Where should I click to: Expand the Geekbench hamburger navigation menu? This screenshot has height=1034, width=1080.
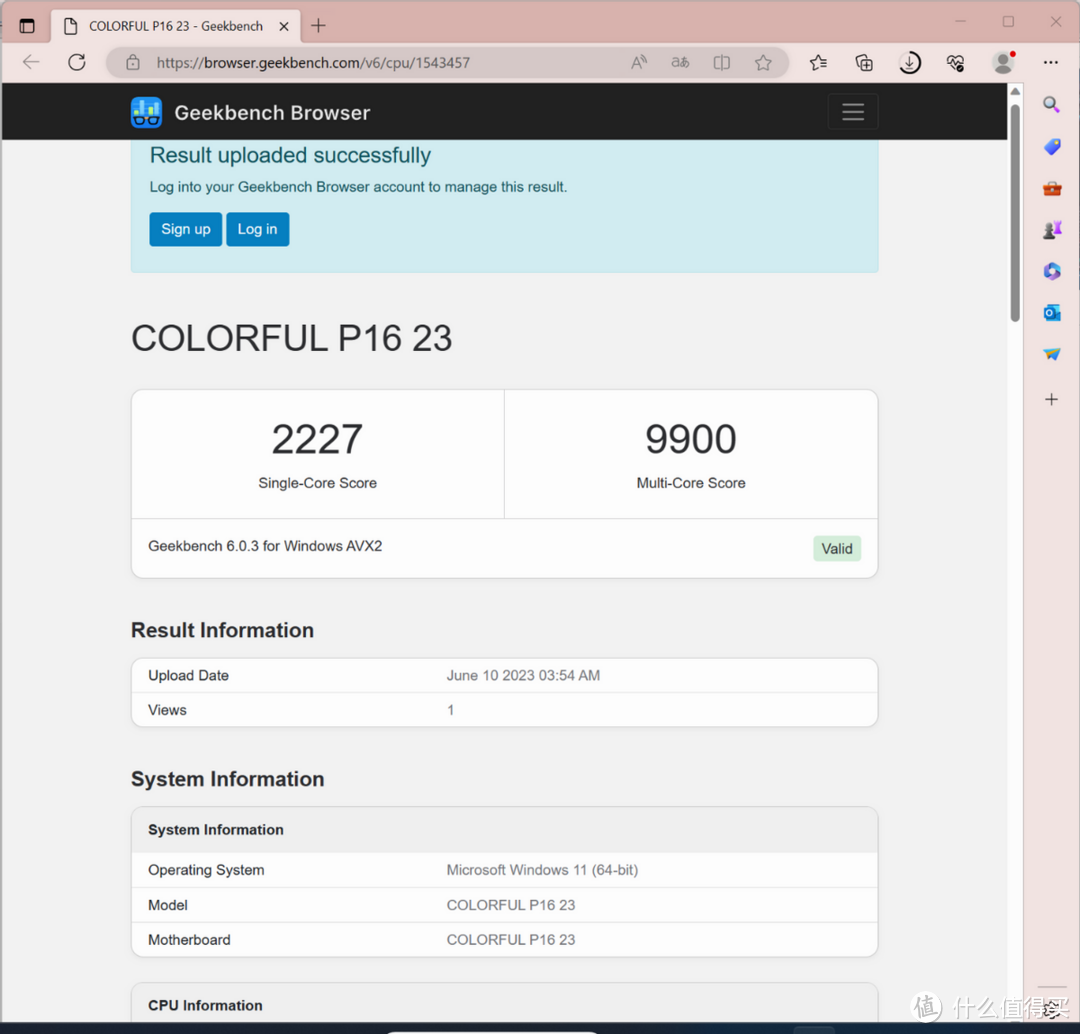(x=853, y=112)
